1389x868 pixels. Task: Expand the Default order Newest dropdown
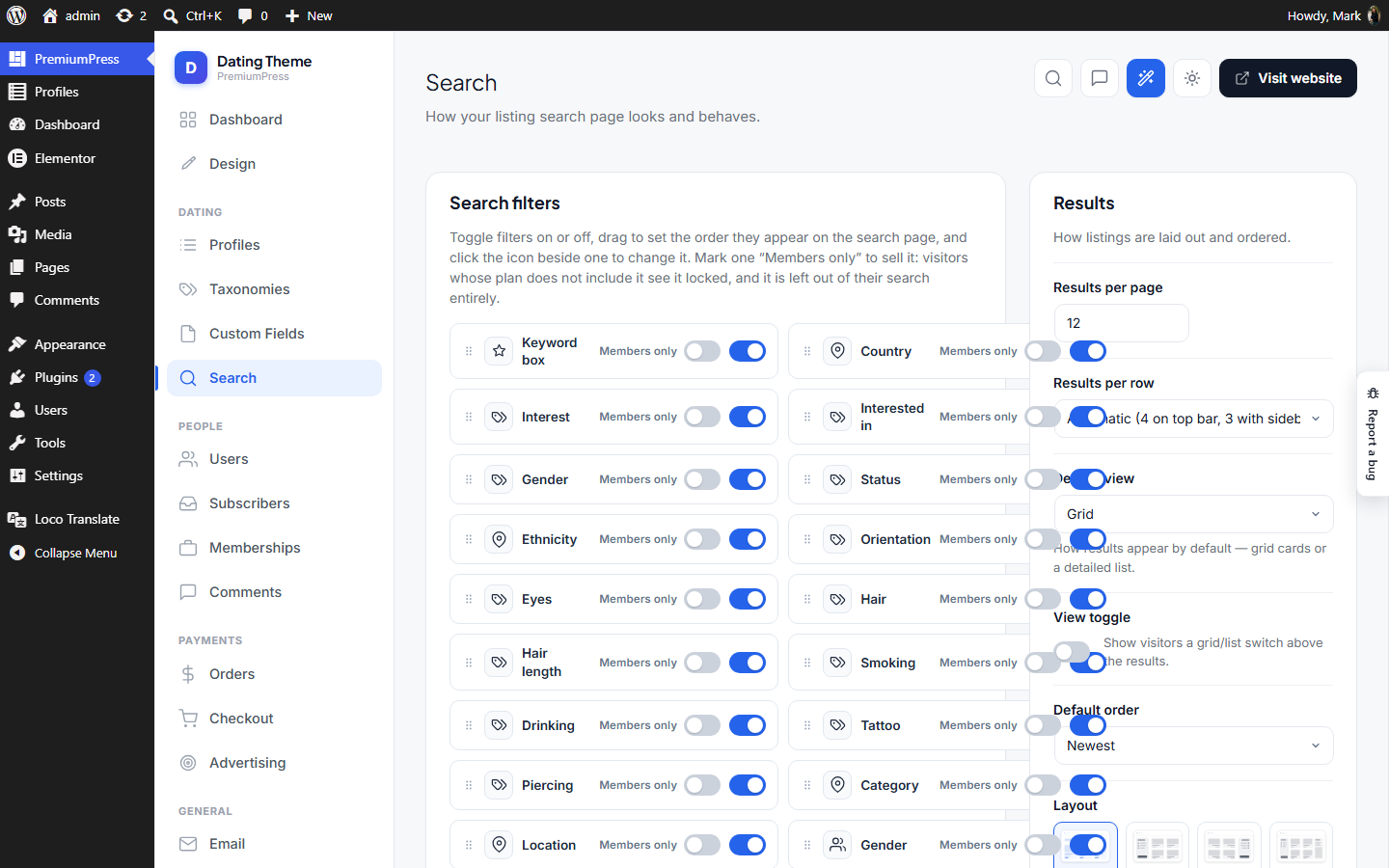click(1193, 746)
